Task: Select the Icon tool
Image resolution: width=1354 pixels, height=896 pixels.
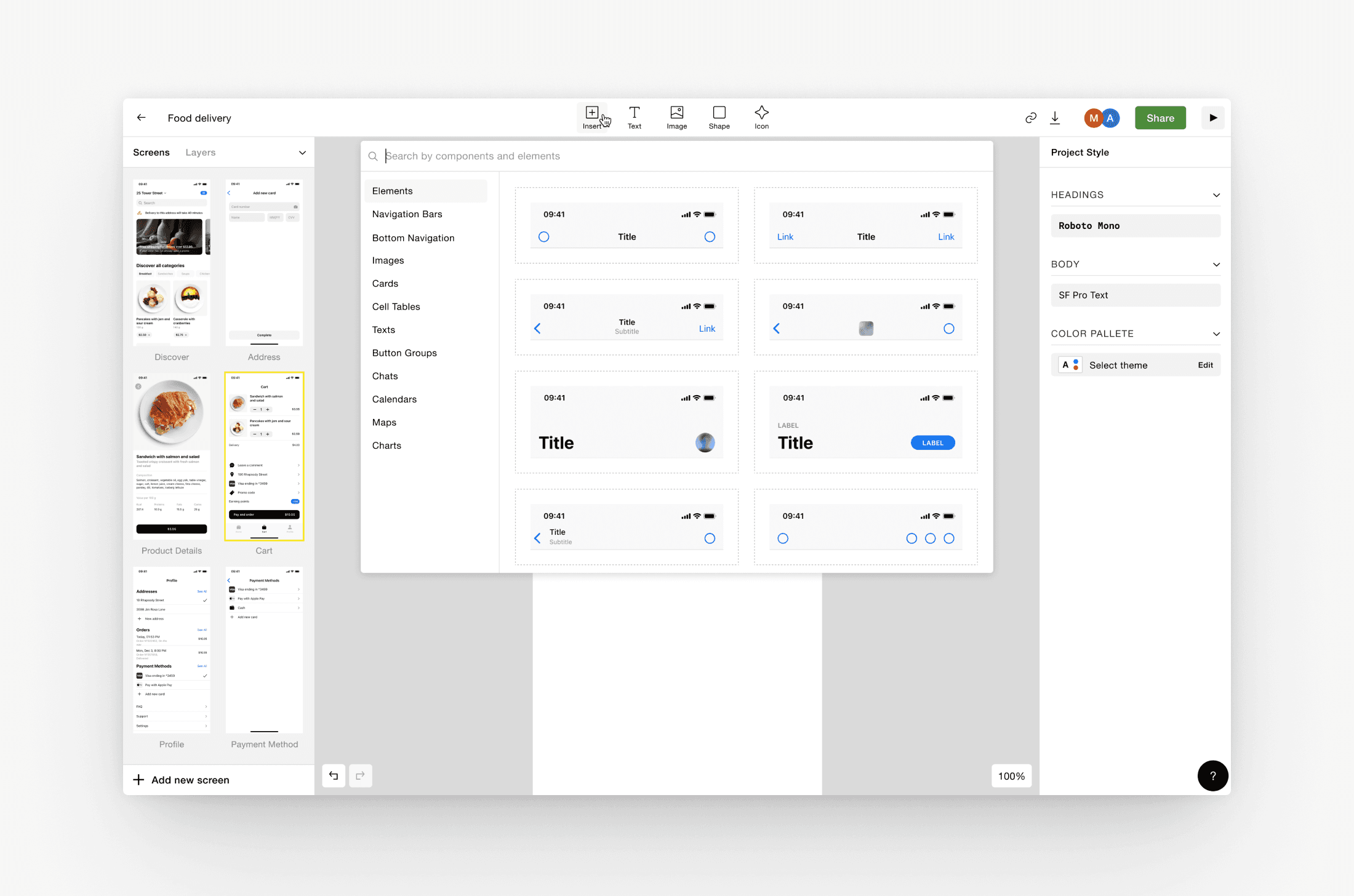Action: click(x=762, y=118)
